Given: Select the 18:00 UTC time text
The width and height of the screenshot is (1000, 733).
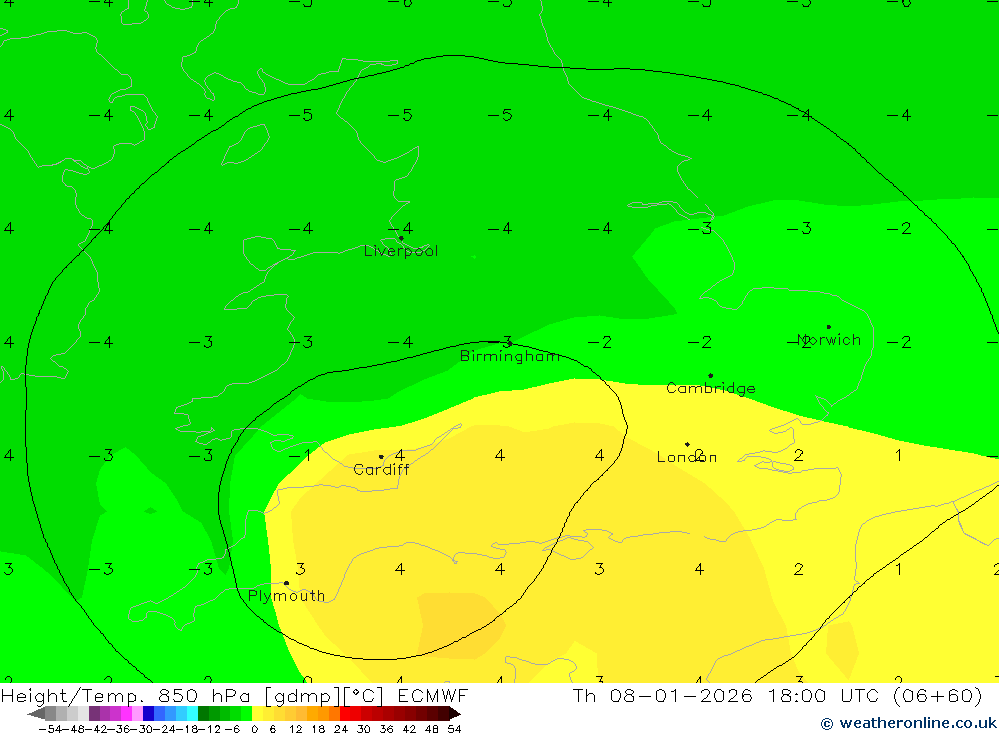Looking at the screenshot, I should (x=823, y=695).
